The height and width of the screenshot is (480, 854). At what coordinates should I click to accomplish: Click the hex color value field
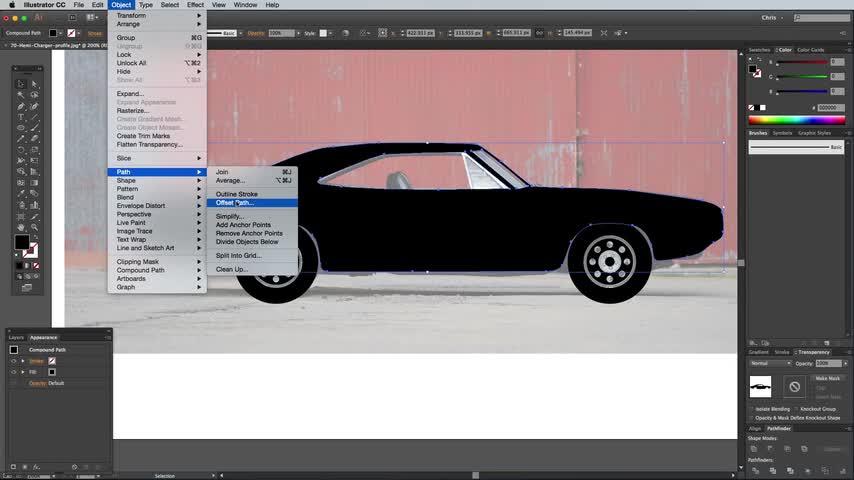(829, 107)
